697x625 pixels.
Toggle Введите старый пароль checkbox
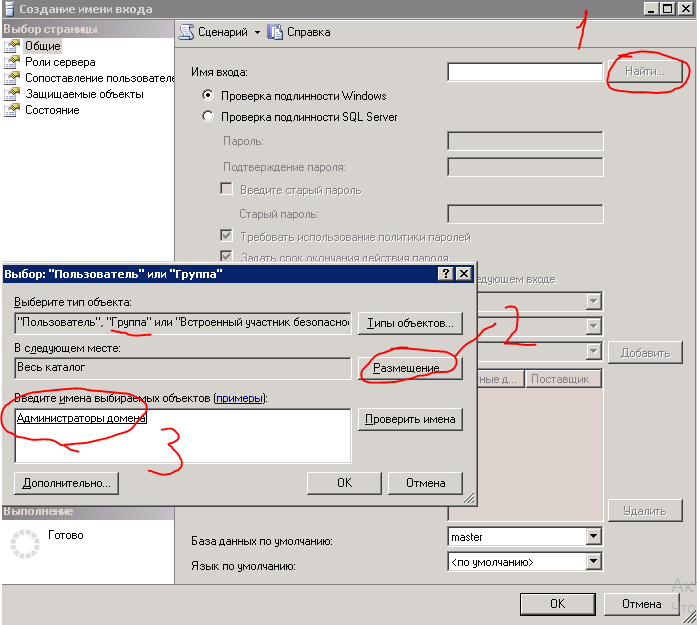point(226,189)
